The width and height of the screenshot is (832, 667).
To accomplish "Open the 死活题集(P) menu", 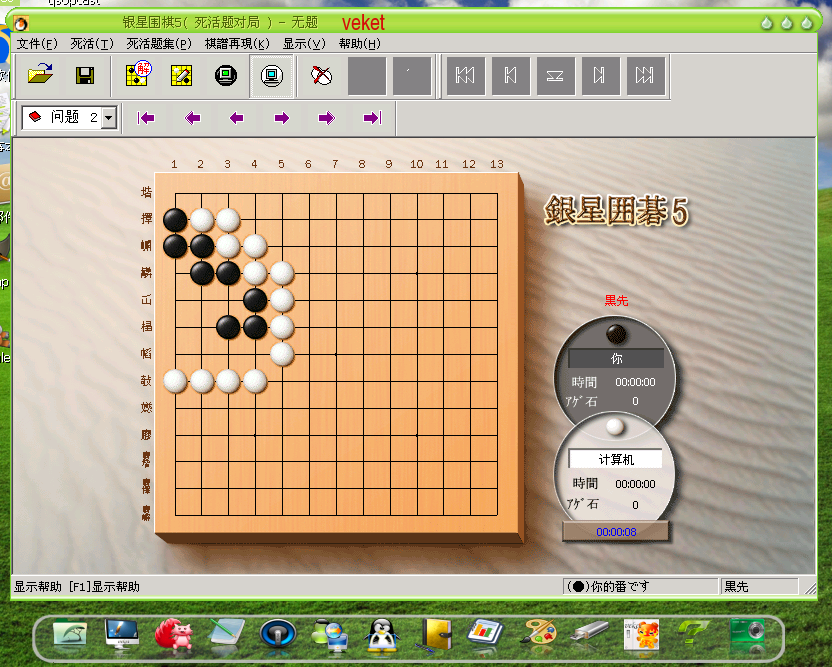I will (x=159, y=44).
